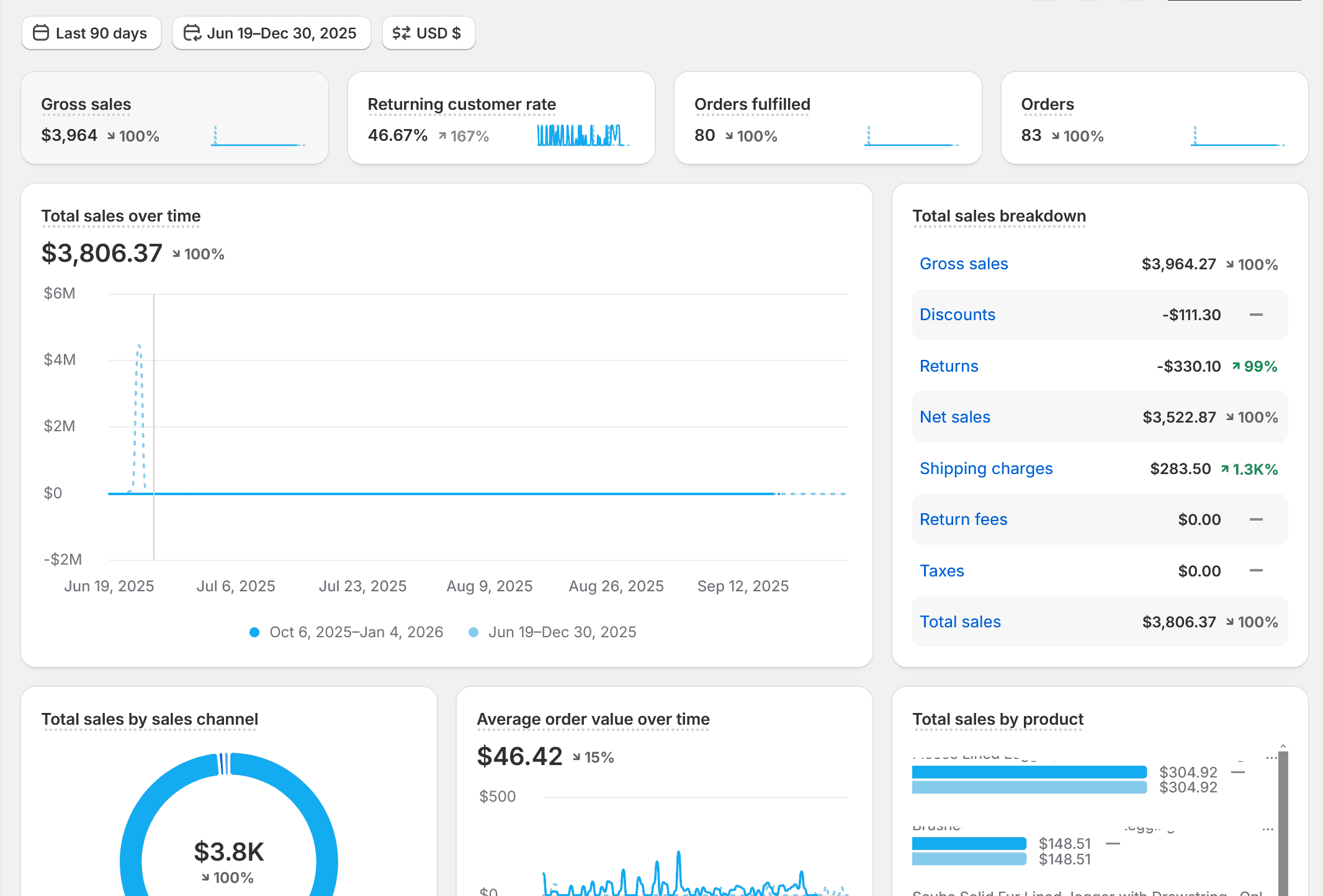Open the Total sales over time report title
Viewport: 1323px width, 896px height.
click(x=121, y=216)
